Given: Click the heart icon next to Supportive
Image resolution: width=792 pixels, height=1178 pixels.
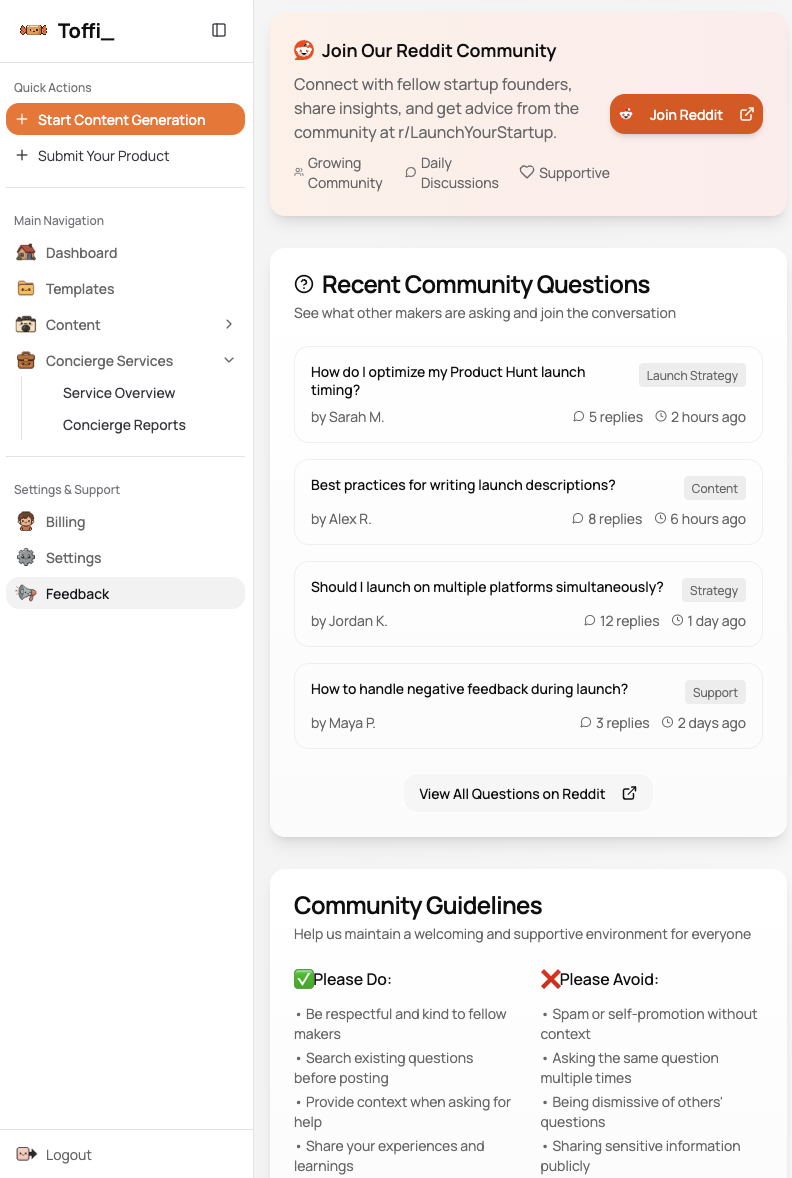Looking at the screenshot, I should 527,172.
